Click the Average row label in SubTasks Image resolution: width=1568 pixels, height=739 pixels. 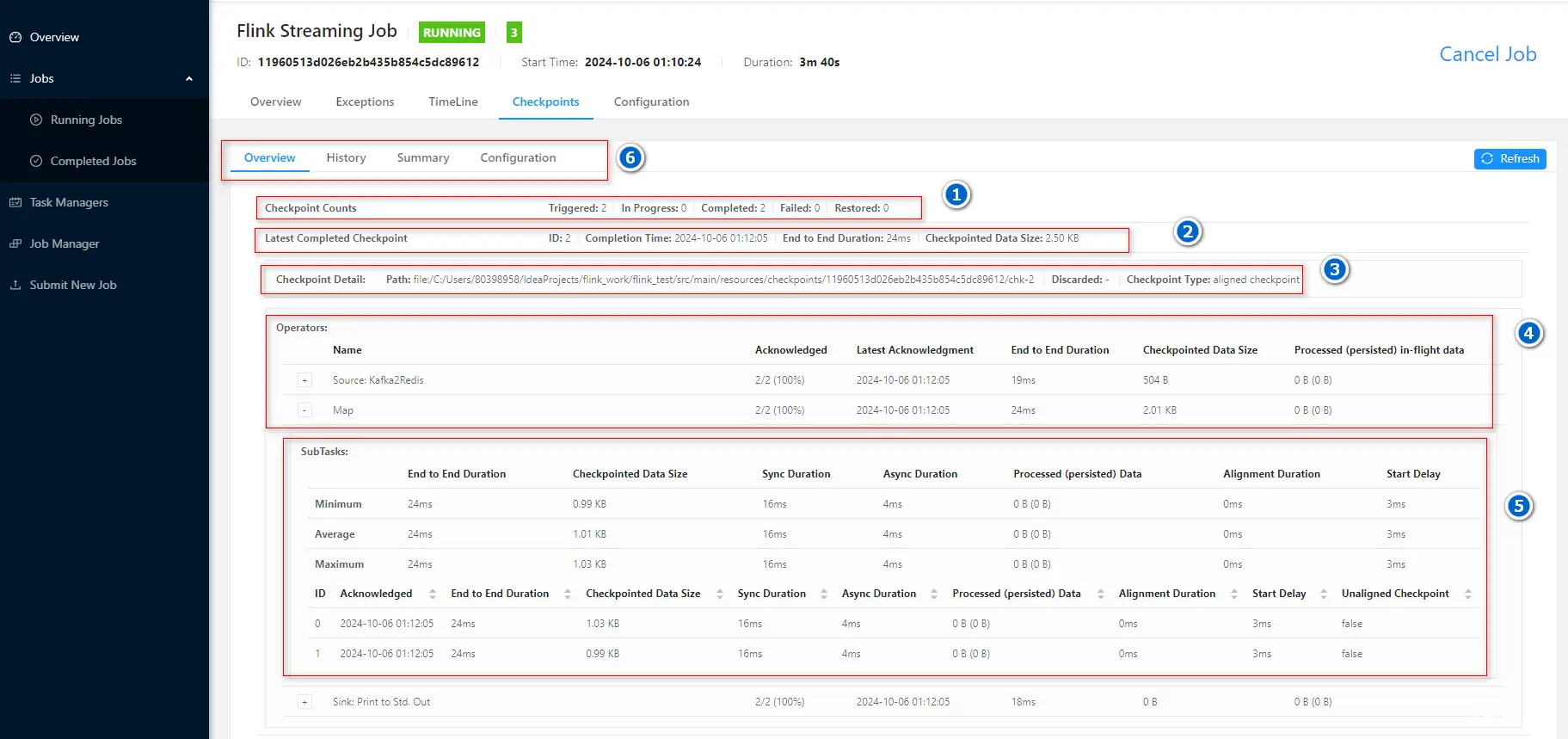[335, 534]
